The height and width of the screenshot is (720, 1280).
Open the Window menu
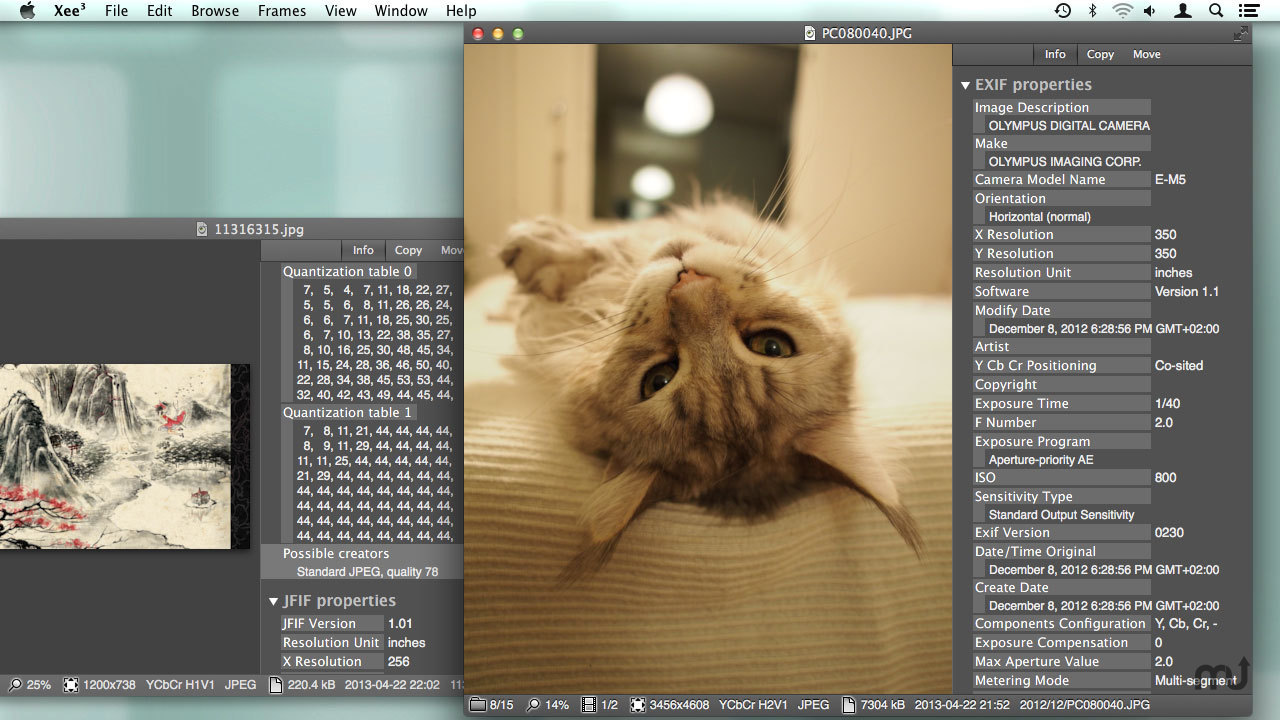pyautogui.click(x=401, y=11)
